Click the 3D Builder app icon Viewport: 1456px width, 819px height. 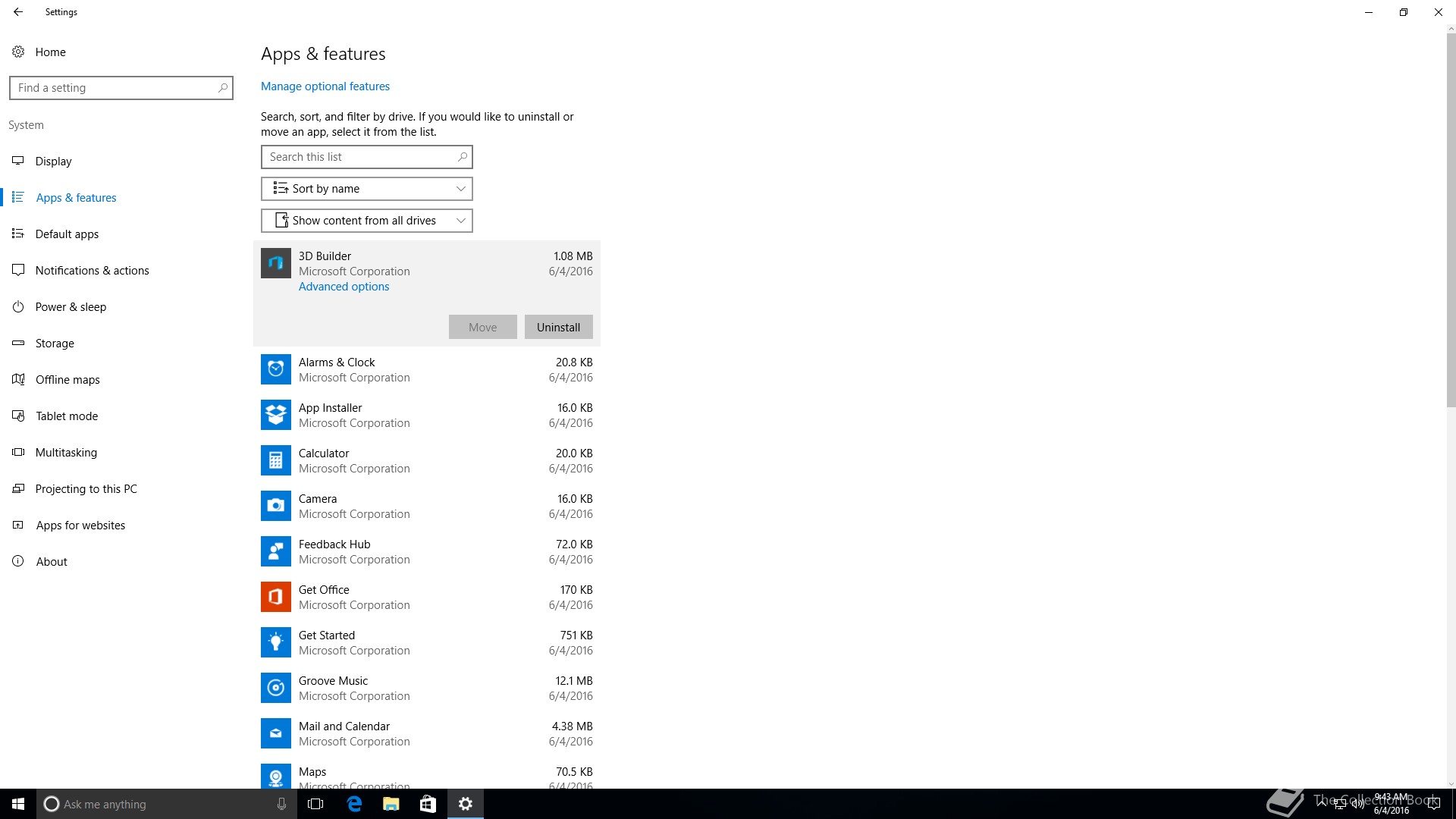(275, 263)
